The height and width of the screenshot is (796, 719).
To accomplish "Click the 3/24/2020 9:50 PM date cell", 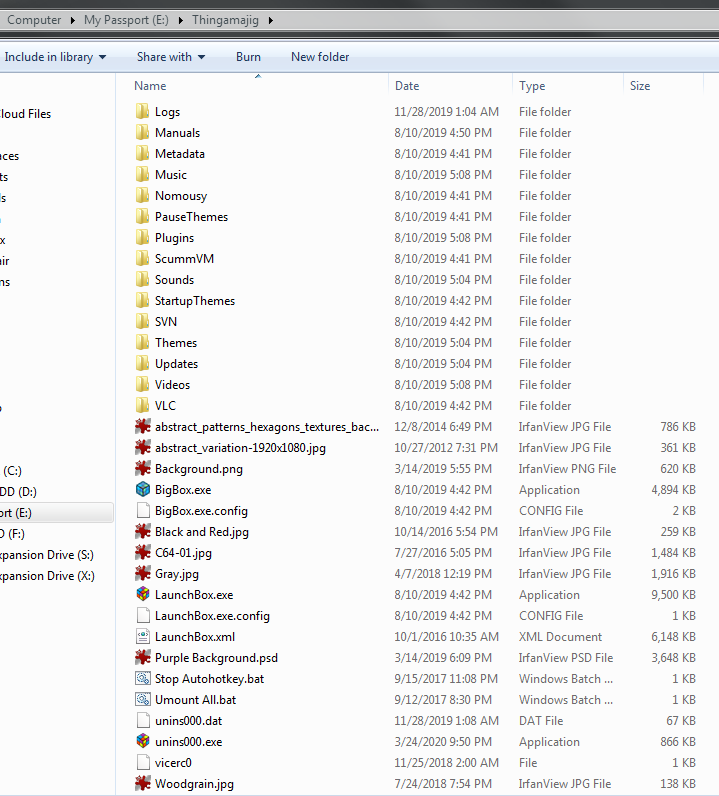I will [x=443, y=742].
